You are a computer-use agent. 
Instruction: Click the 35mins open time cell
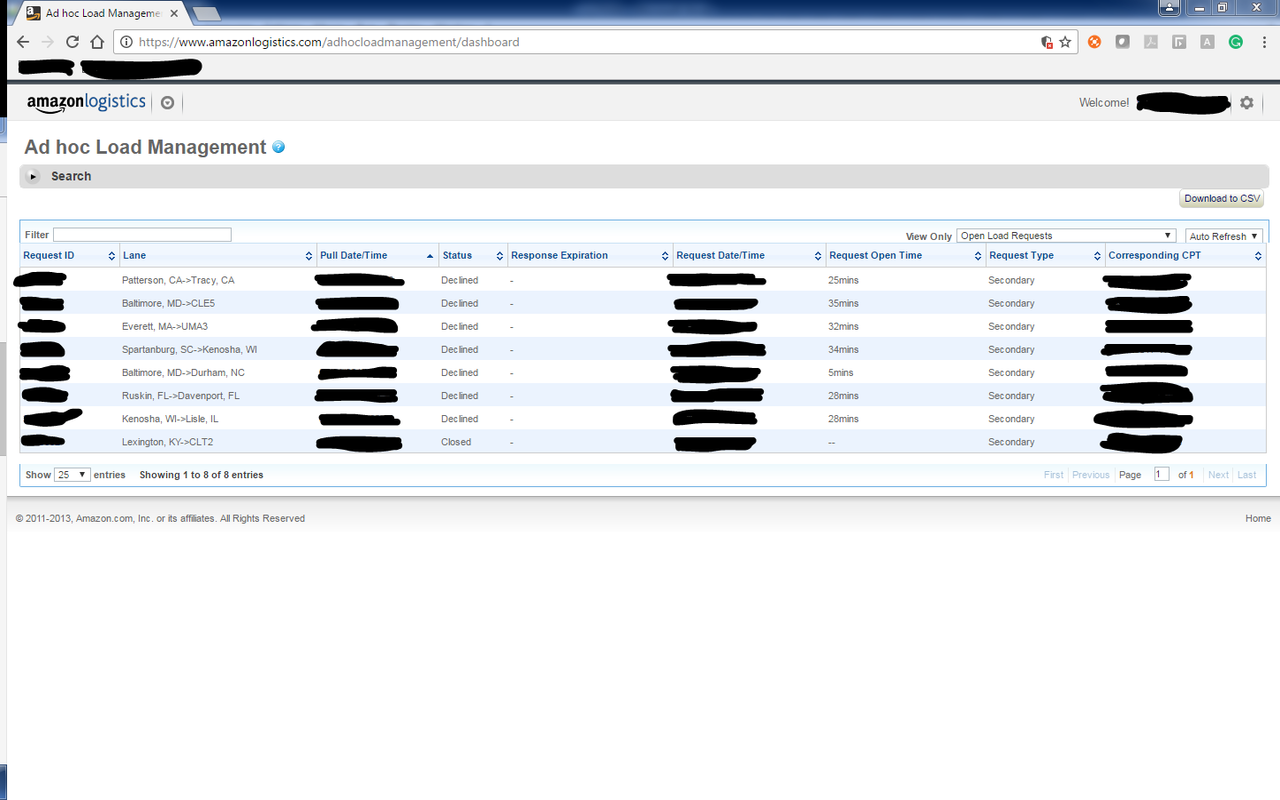click(x=844, y=303)
